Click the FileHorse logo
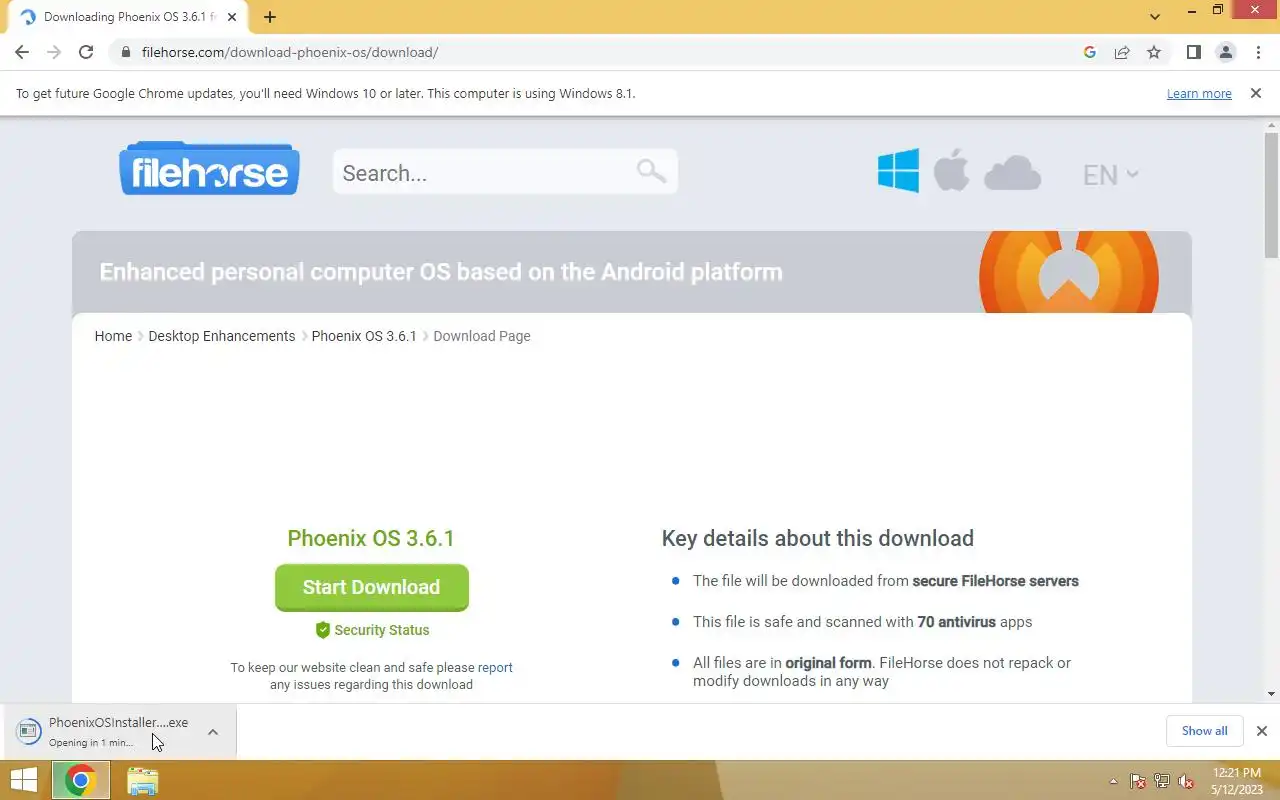 (x=209, y=169)
